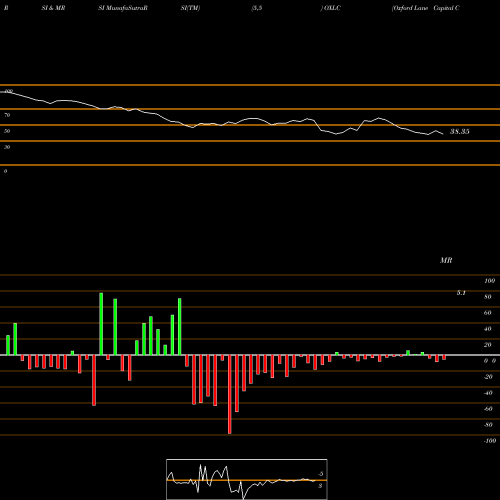Viewport: 500px width, 500px height.
Task: Click the OXLC ticker symbol text
Action: point(332,8)
